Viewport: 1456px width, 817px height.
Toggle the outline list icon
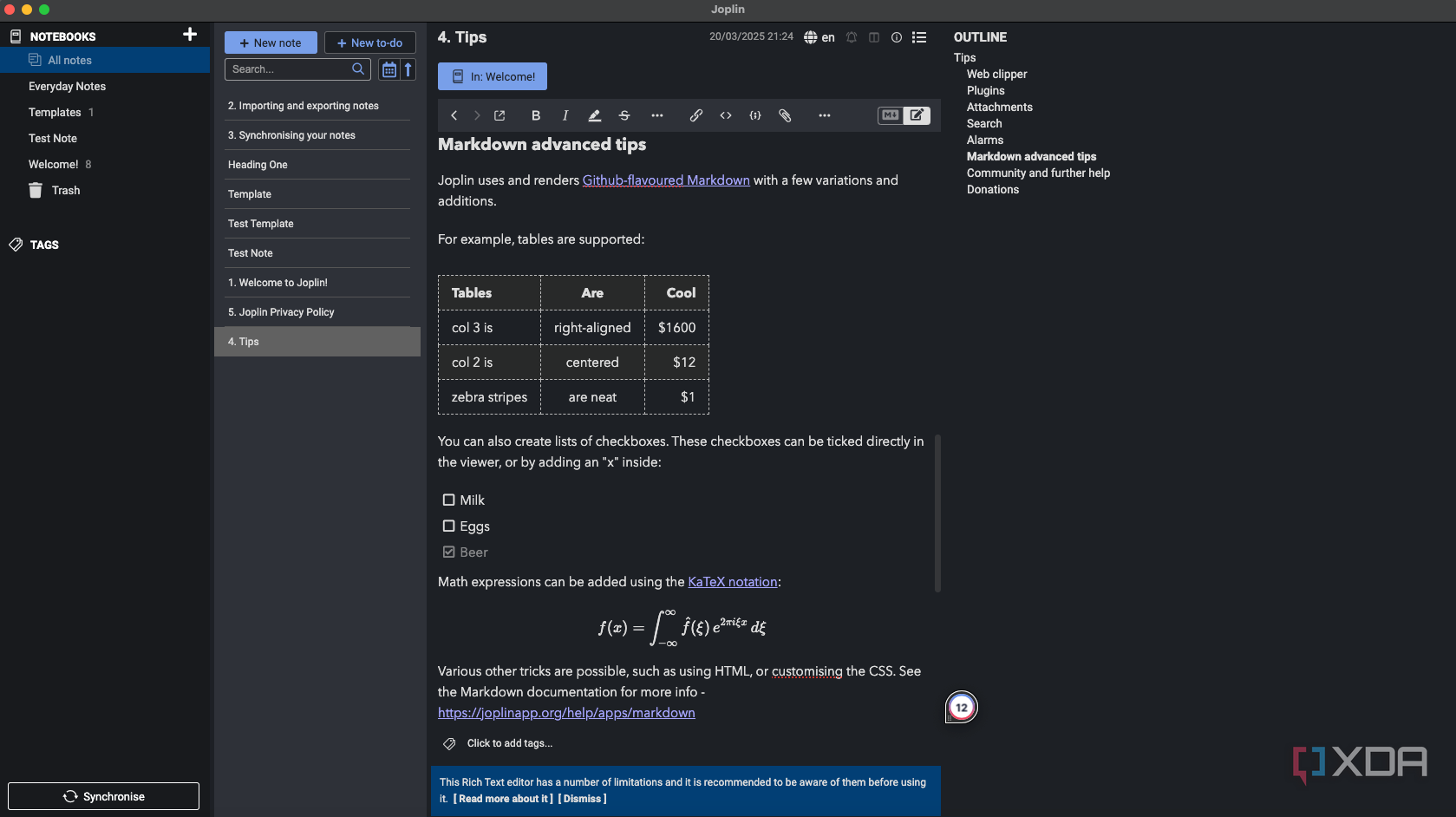919,37
